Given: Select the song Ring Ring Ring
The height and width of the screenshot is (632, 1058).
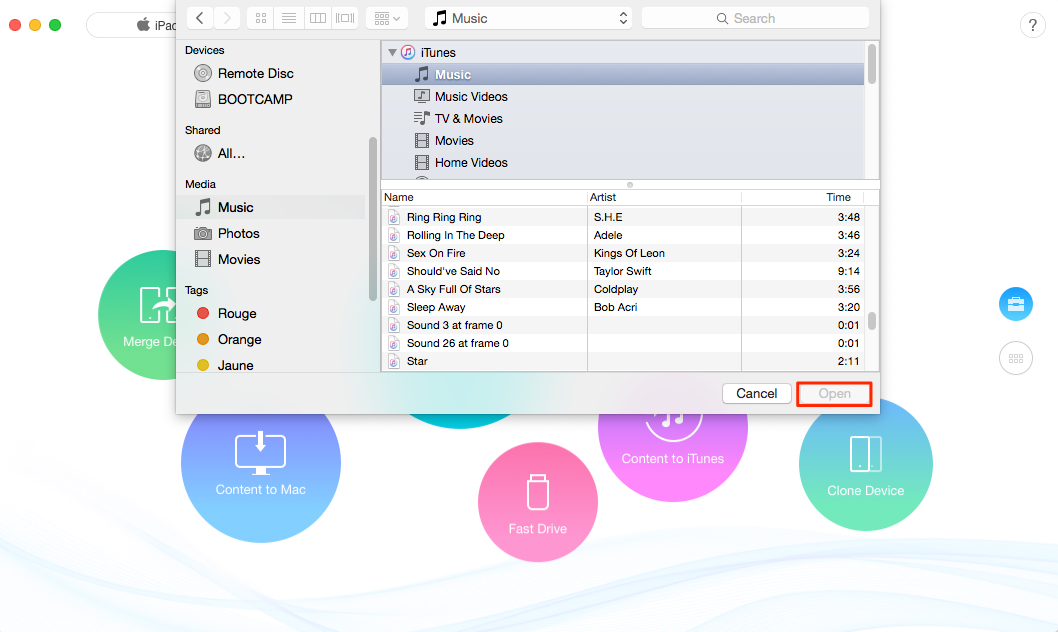Looking at the screenshot, I should [x=444, y=217].
